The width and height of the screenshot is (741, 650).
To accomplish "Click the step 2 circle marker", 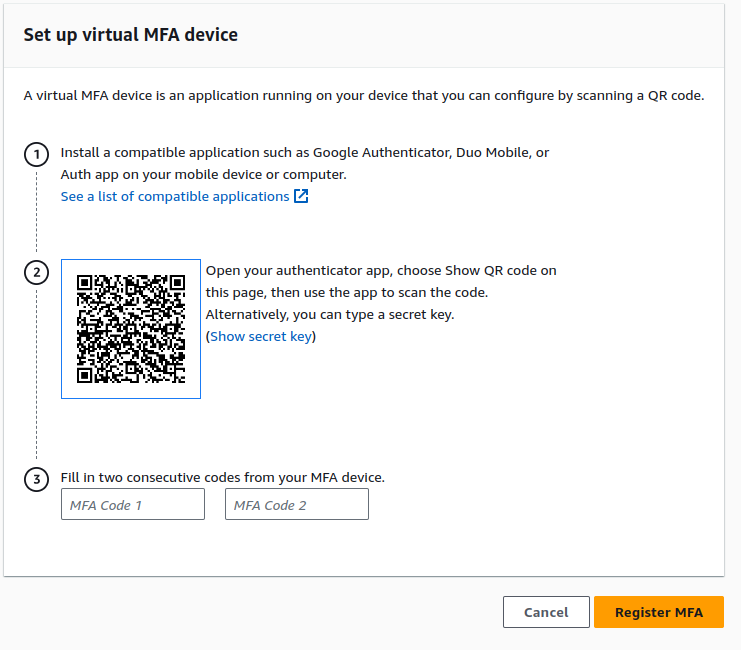I will pyautogui.click(x=37, y=272).
